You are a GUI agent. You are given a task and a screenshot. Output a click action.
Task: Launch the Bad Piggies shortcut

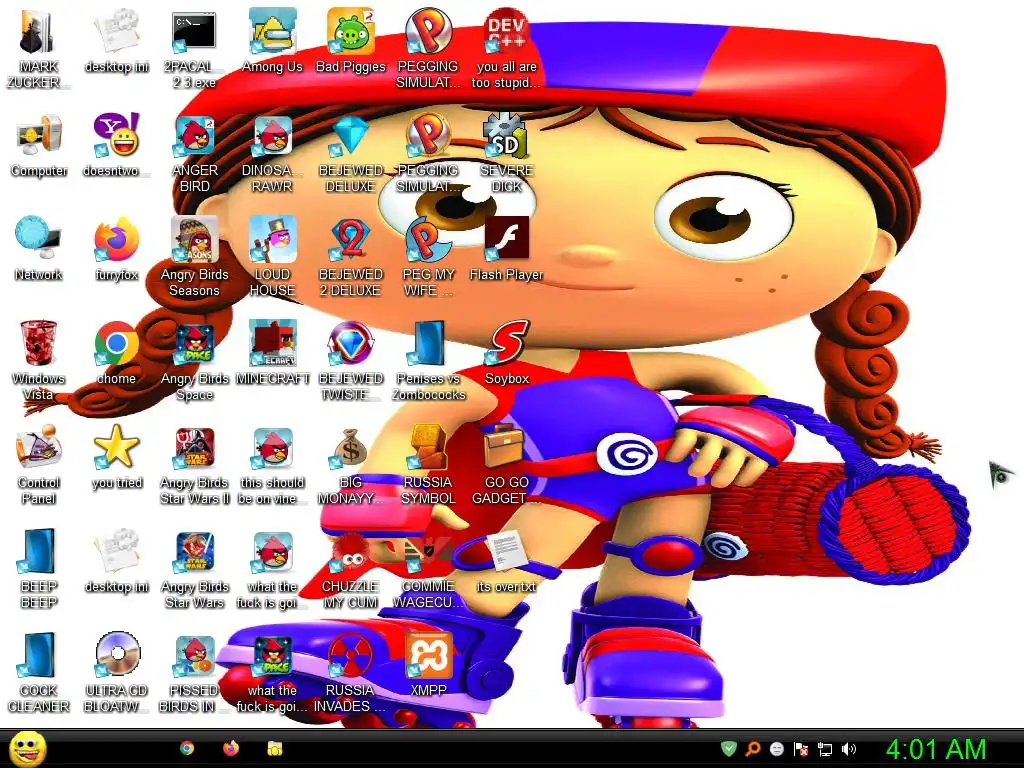point(350,42)
